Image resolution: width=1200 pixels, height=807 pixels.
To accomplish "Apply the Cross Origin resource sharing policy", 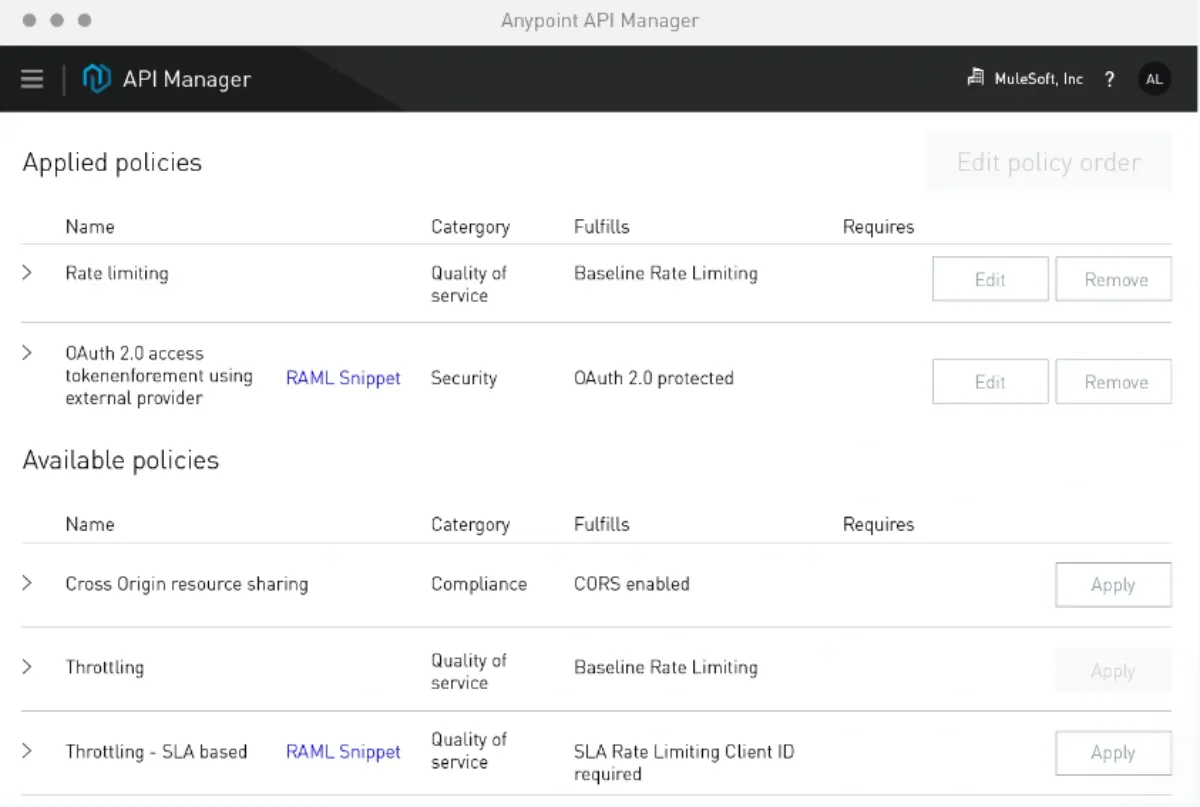I will pos(1113,584).
